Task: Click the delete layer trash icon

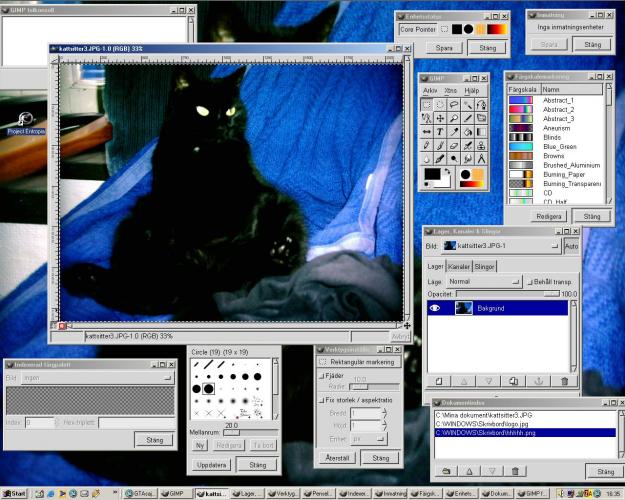Action: 564,381
